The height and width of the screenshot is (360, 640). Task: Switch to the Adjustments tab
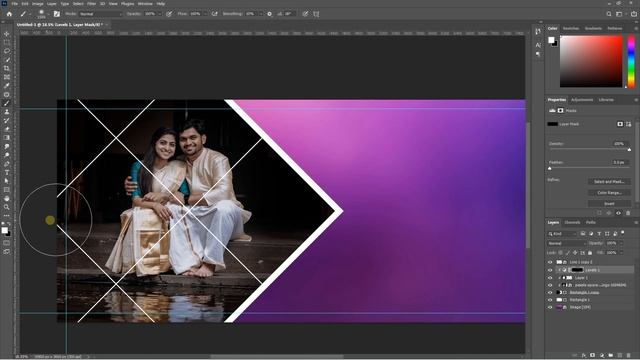click(x=582, y=100)
